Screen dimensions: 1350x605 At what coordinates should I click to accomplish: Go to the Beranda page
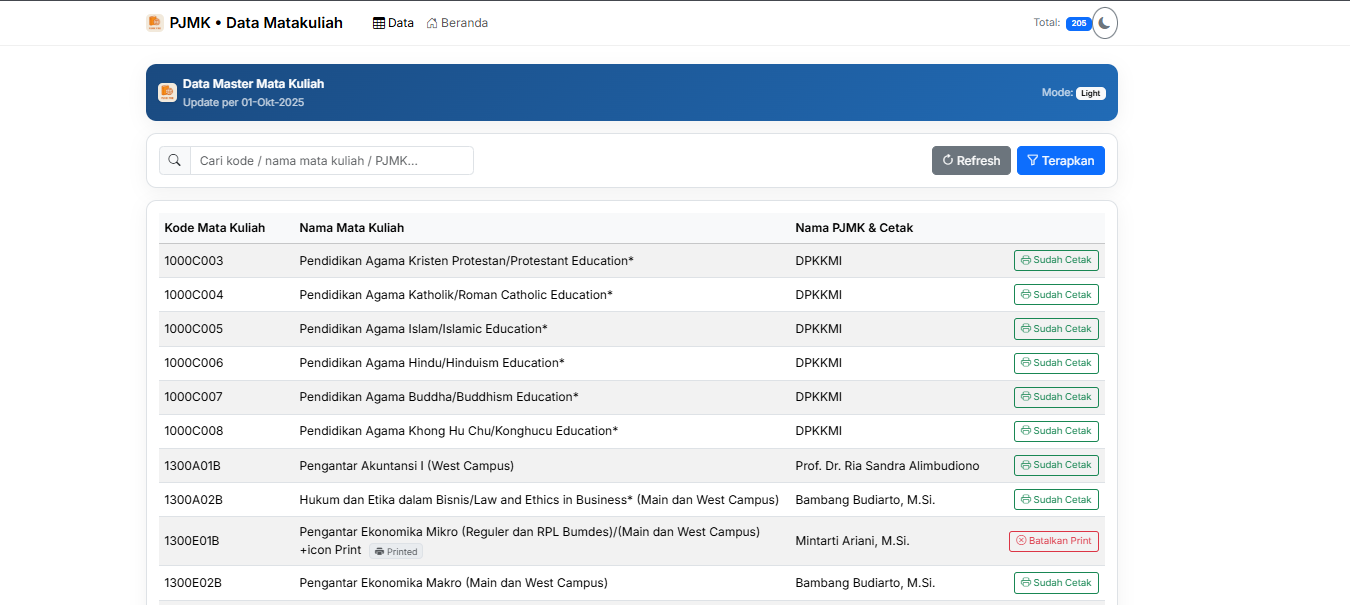tap(457, 23)
